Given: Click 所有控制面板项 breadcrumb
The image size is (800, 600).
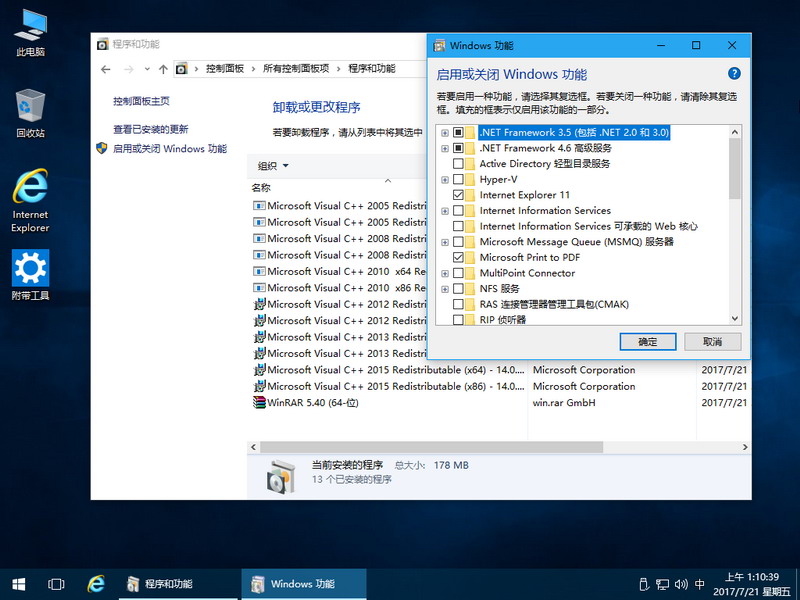Looking at the screenshot, I should click(296, 68).
